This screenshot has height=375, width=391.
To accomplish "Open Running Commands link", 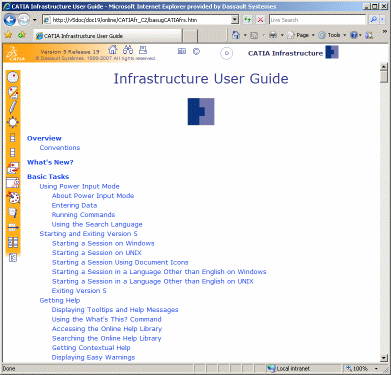I will point(83,215).
